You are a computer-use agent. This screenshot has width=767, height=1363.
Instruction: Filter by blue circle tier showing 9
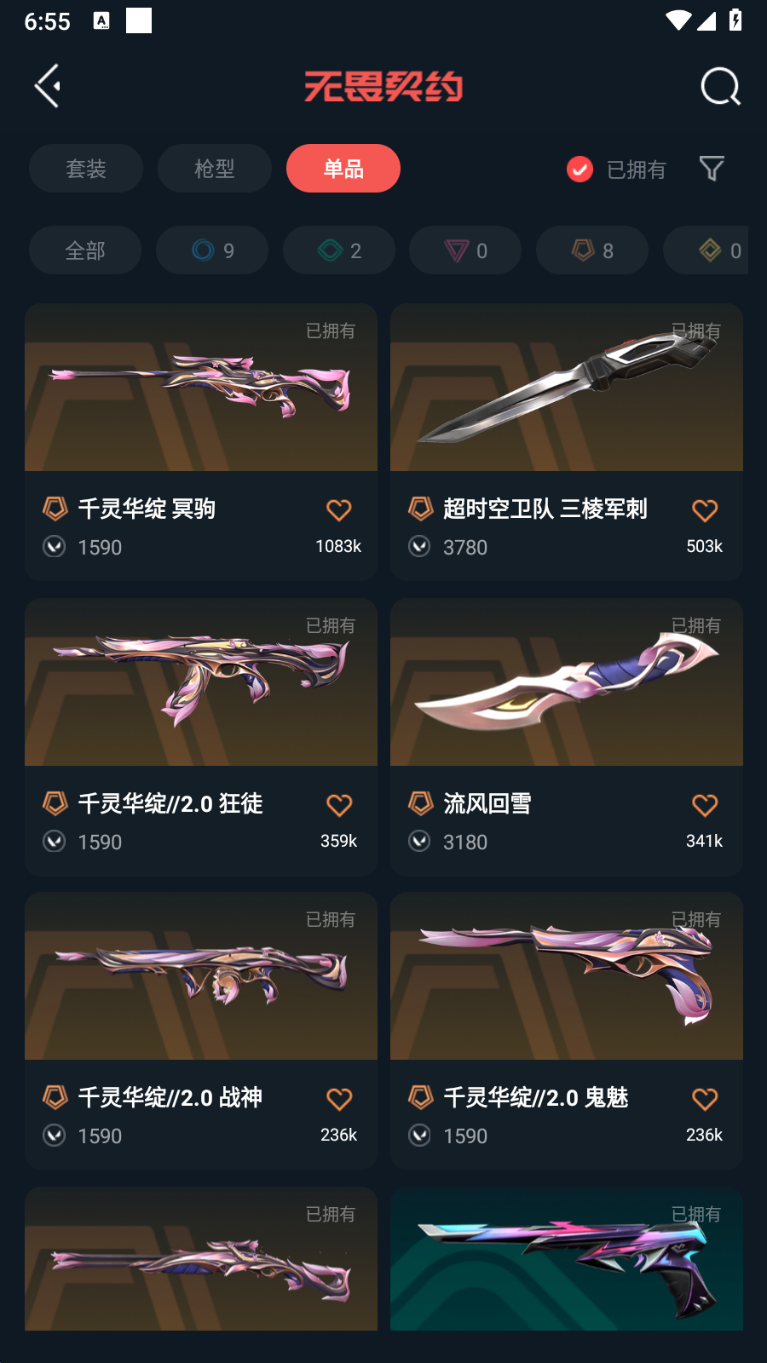click(212, 251)
